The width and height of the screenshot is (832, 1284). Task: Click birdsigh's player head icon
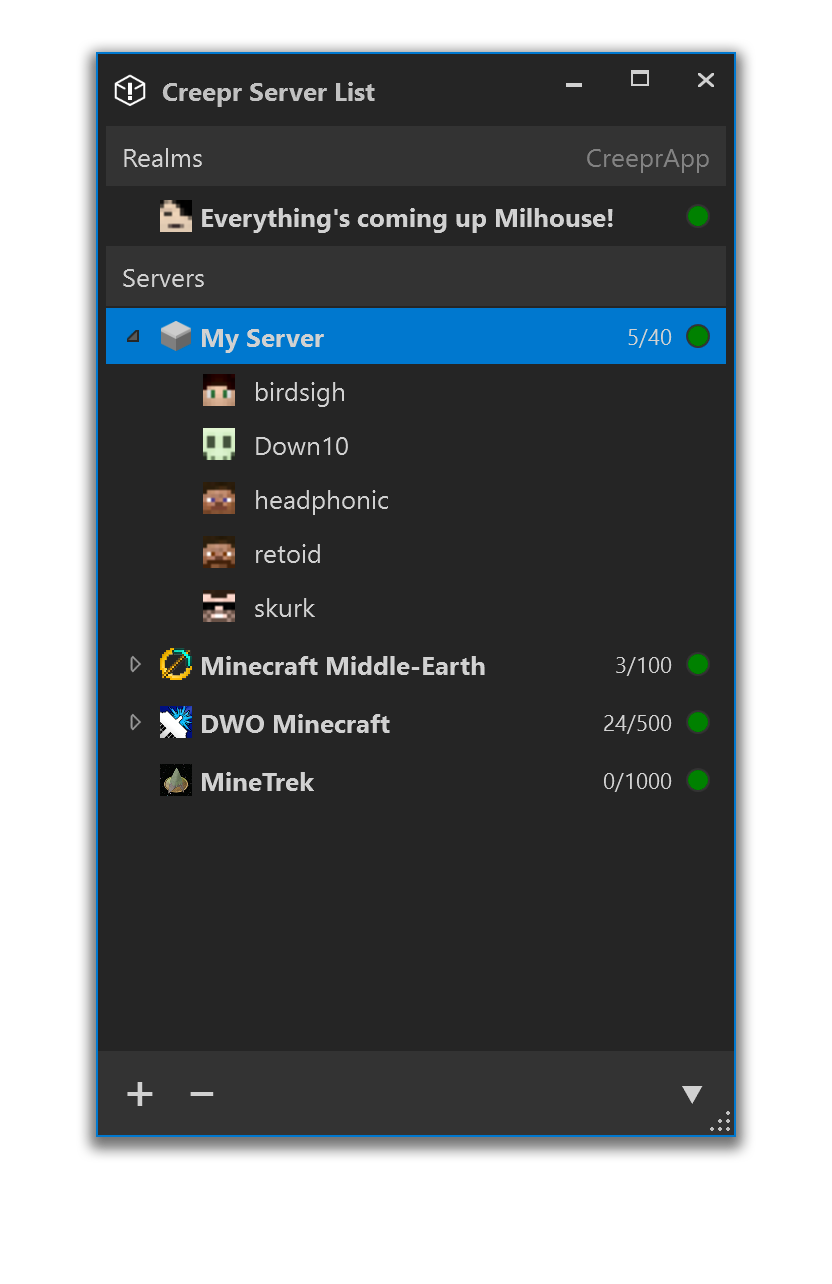tap(219, 391)
